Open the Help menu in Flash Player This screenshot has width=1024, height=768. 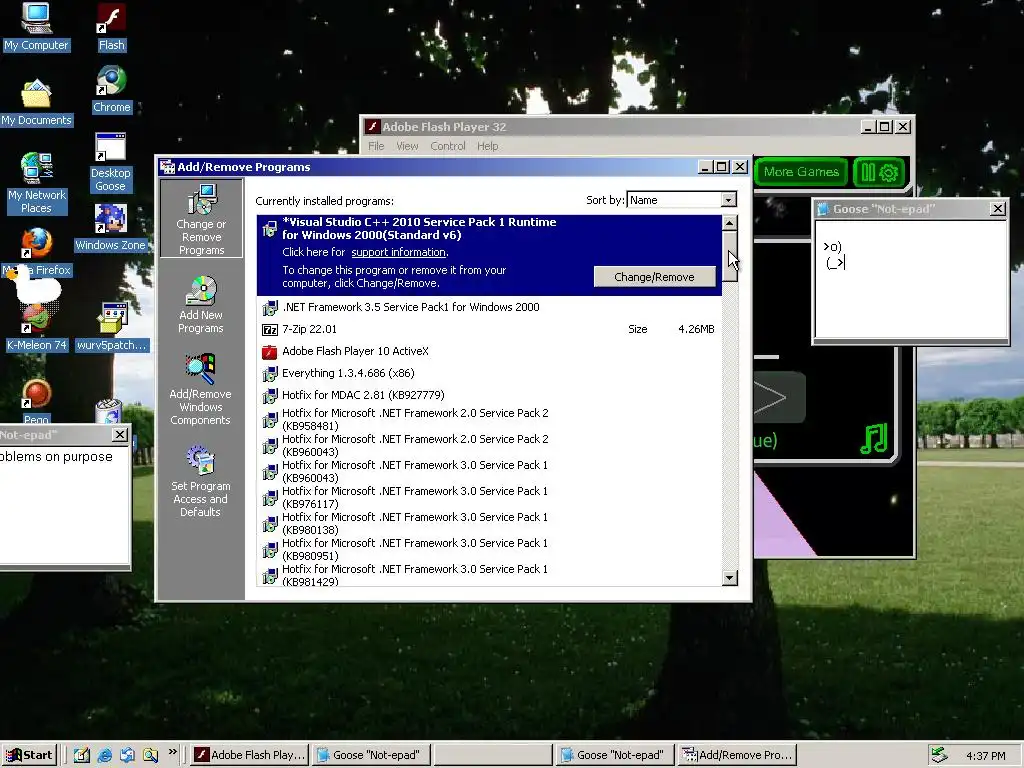(487, 146)
